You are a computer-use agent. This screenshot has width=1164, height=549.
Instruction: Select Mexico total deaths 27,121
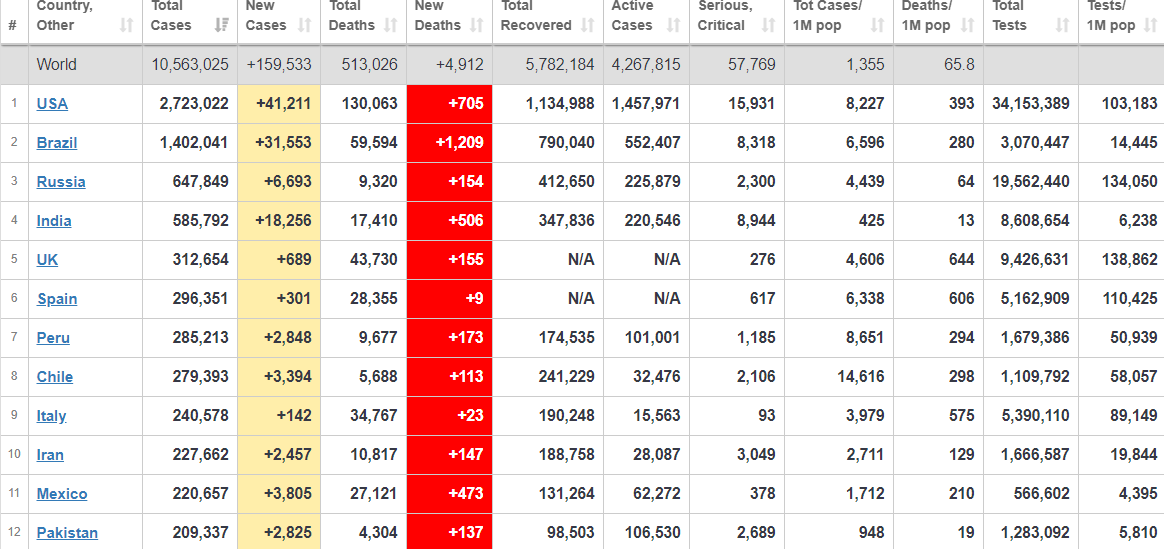pos(373,494)
